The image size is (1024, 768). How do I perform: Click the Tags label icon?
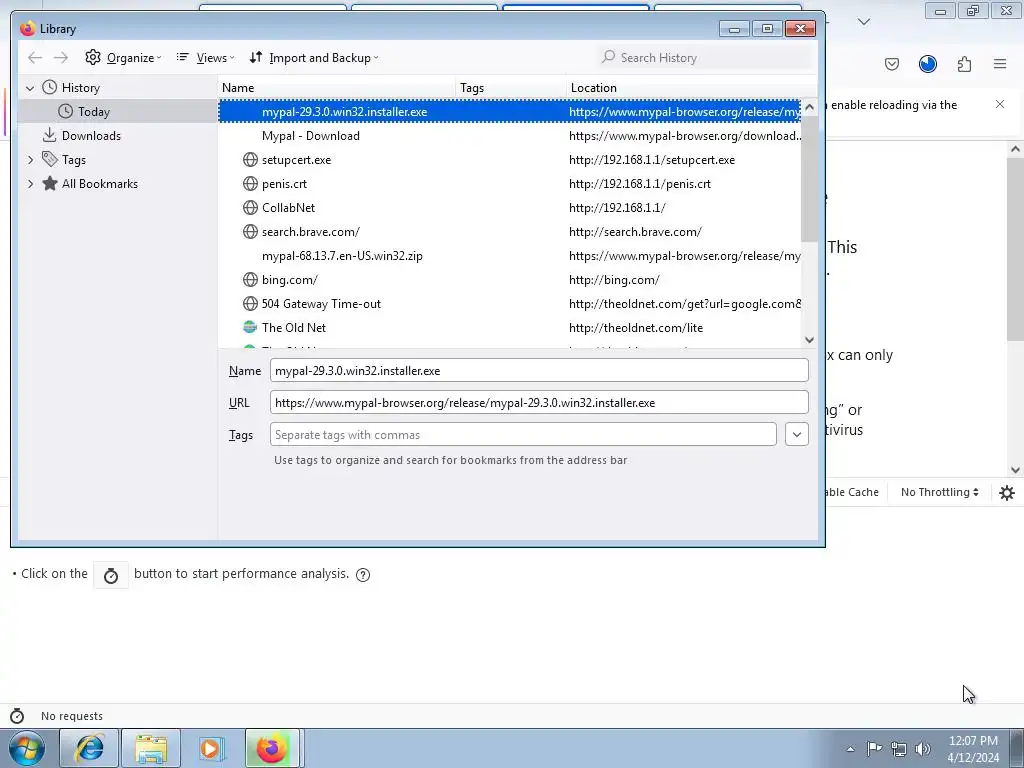(x=50, y=159)
